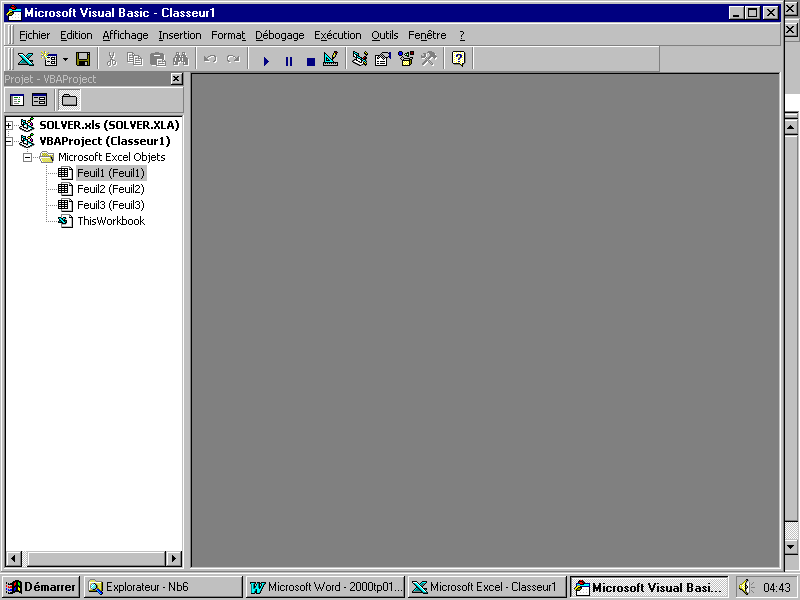Pause execution with the break button
800x600 pixels.
pyautogui.click(x=289, y=61)
